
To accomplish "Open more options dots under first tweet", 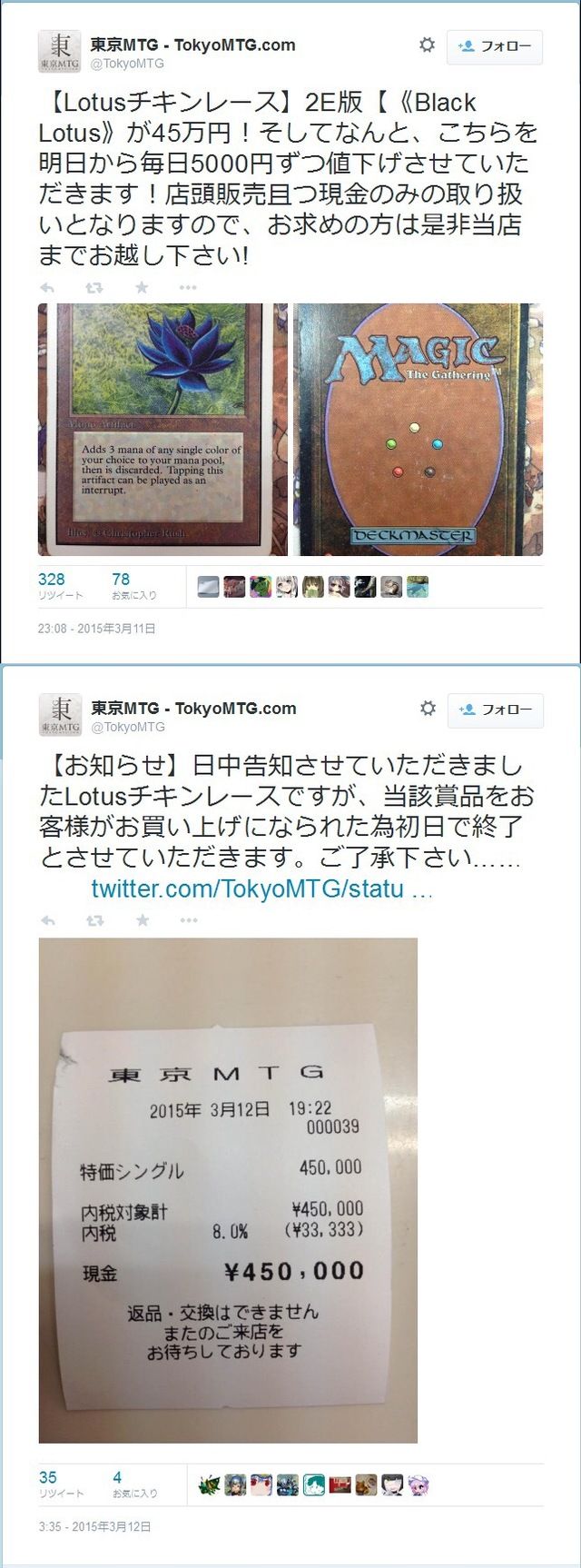I will click(188, 288).
